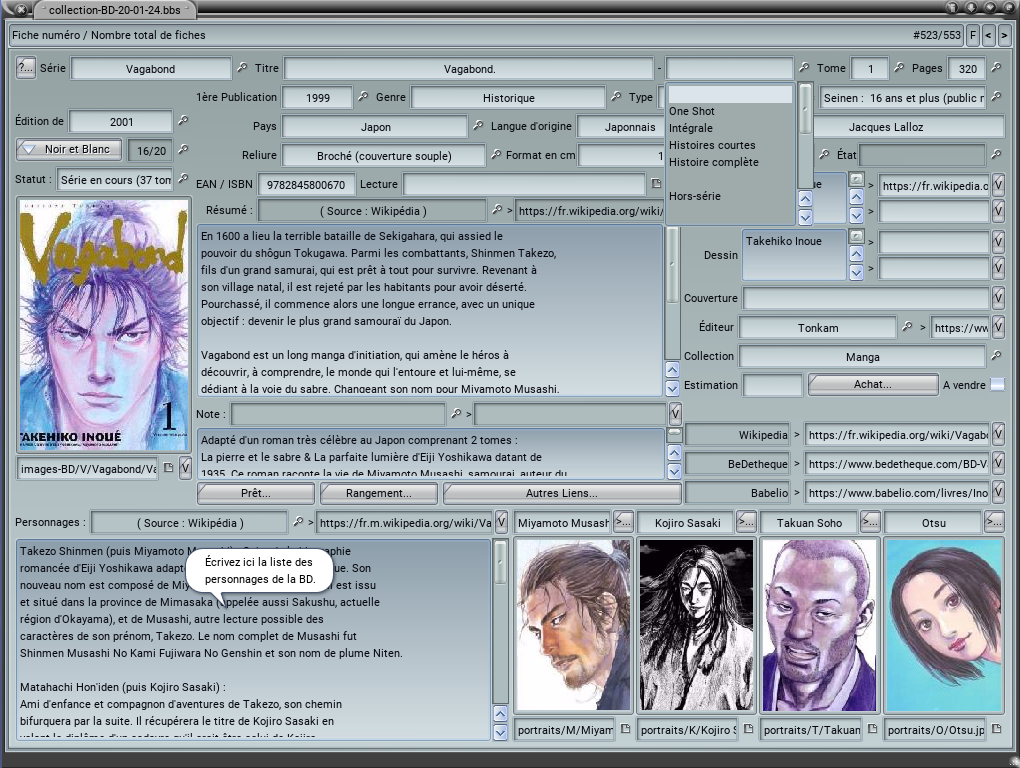Choose Intégrale in the Type list
This screenshot has height=768, width=1020.
pos(690,128)
